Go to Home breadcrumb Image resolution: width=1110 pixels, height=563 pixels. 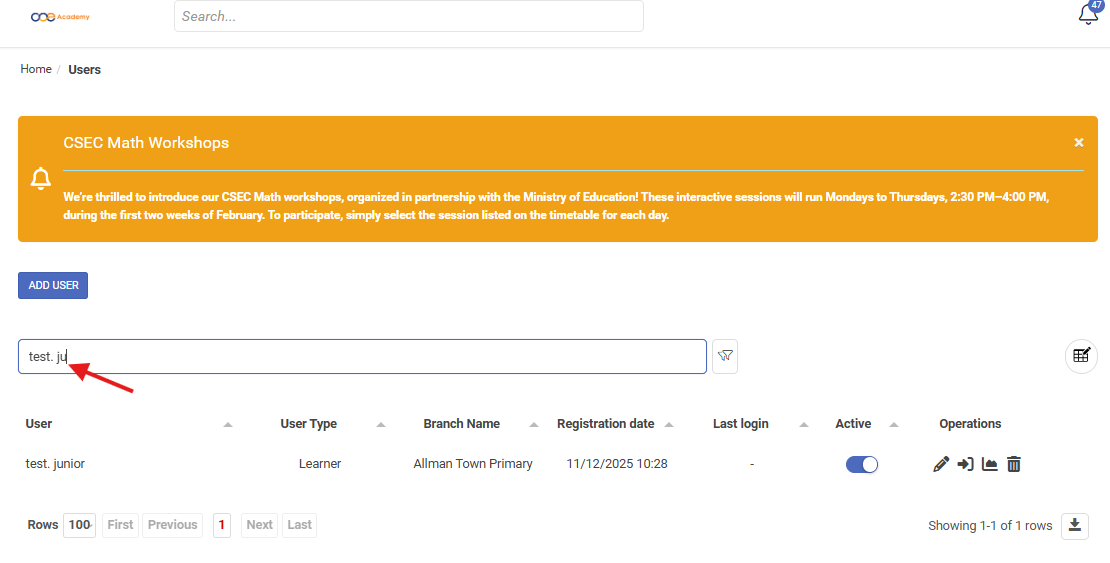point(36,69)
